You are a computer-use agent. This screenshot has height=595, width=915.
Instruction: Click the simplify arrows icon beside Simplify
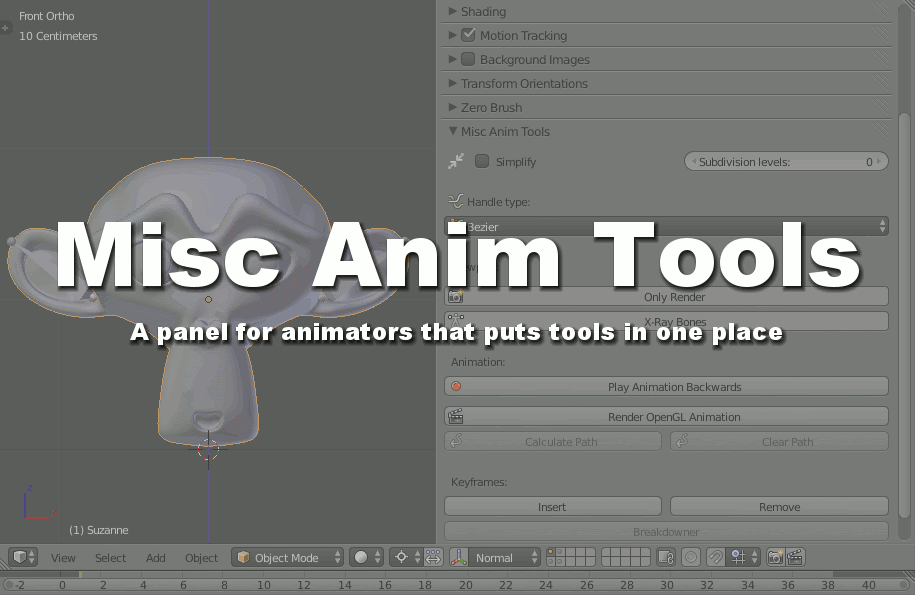(456, 162)
